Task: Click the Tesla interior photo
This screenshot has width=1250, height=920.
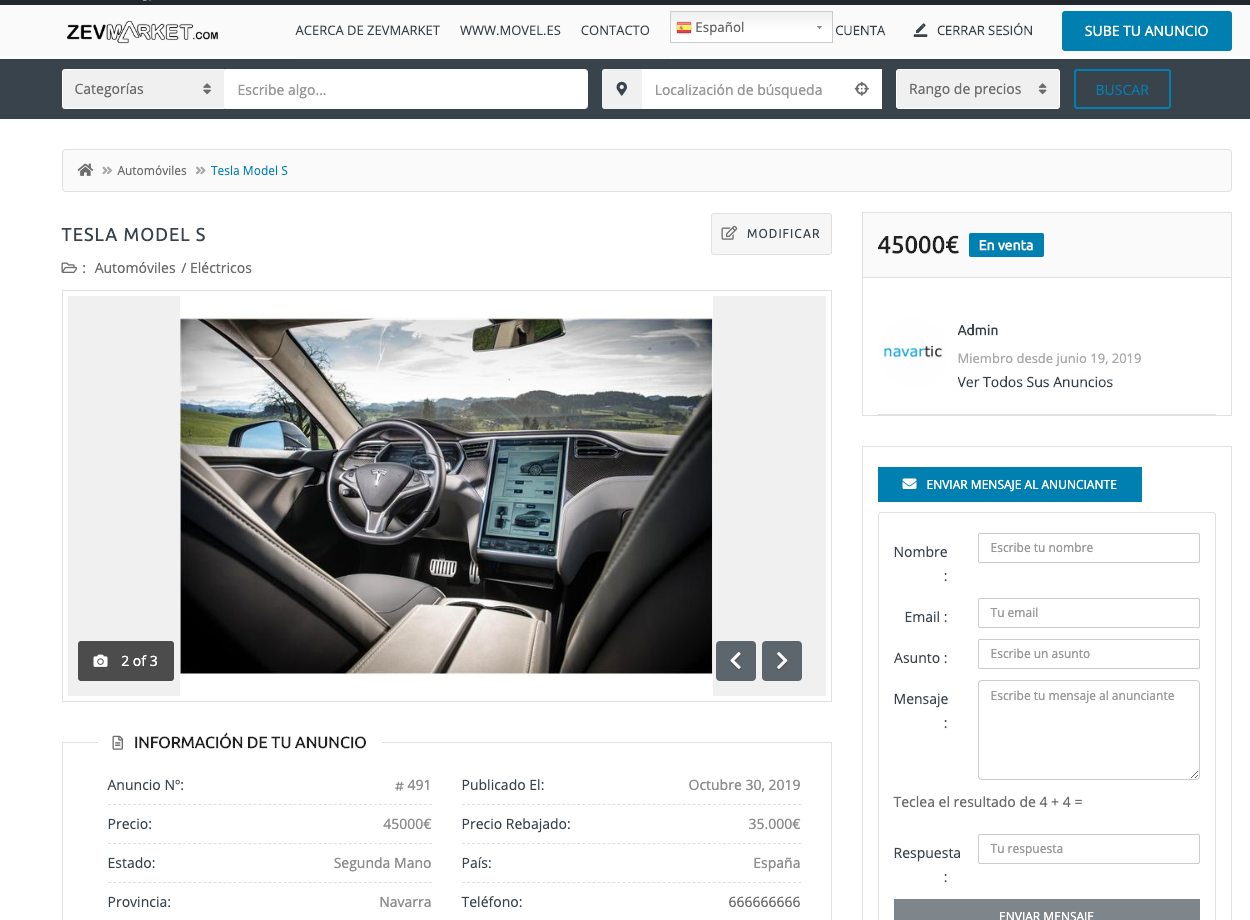Action: [446, 496]
